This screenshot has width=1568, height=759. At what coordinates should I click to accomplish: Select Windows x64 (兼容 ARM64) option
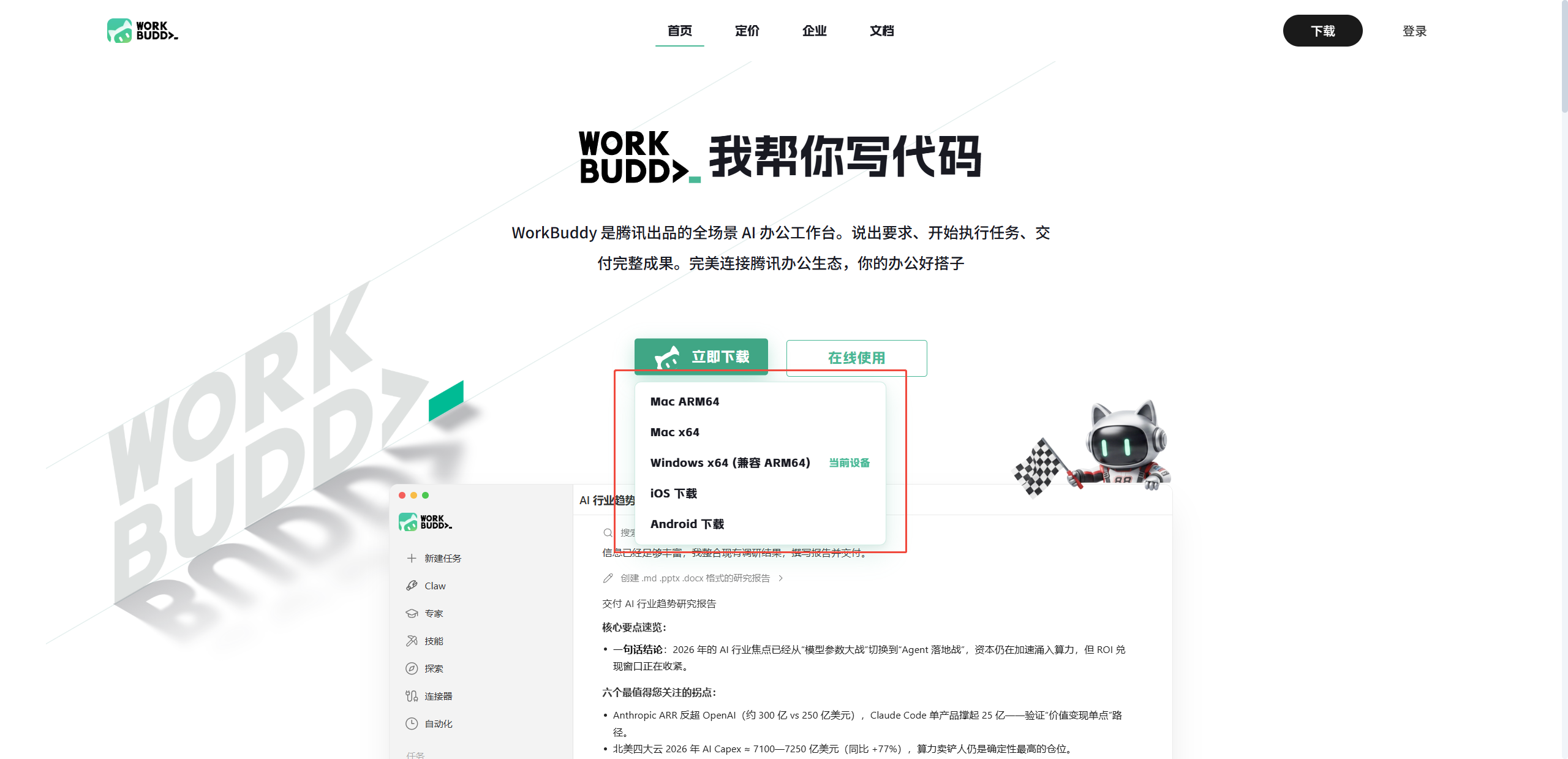click(x=760, y=463)
